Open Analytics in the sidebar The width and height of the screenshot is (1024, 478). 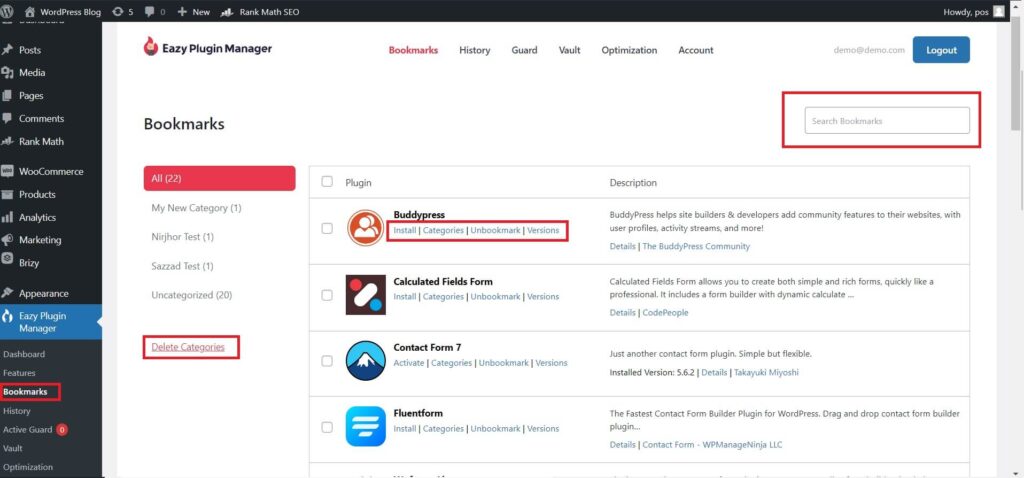37,217
